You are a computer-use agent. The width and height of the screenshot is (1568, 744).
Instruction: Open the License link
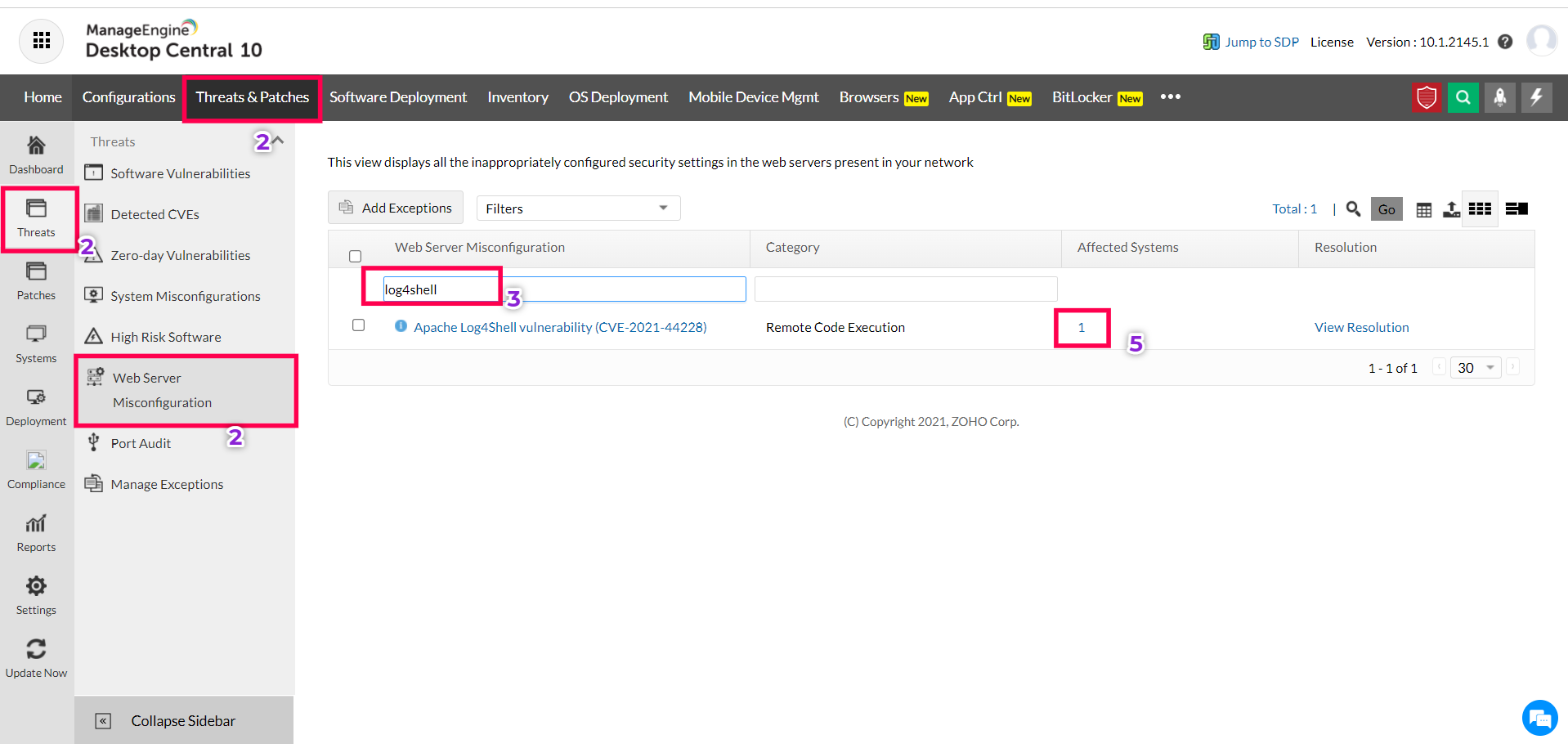1332,42
